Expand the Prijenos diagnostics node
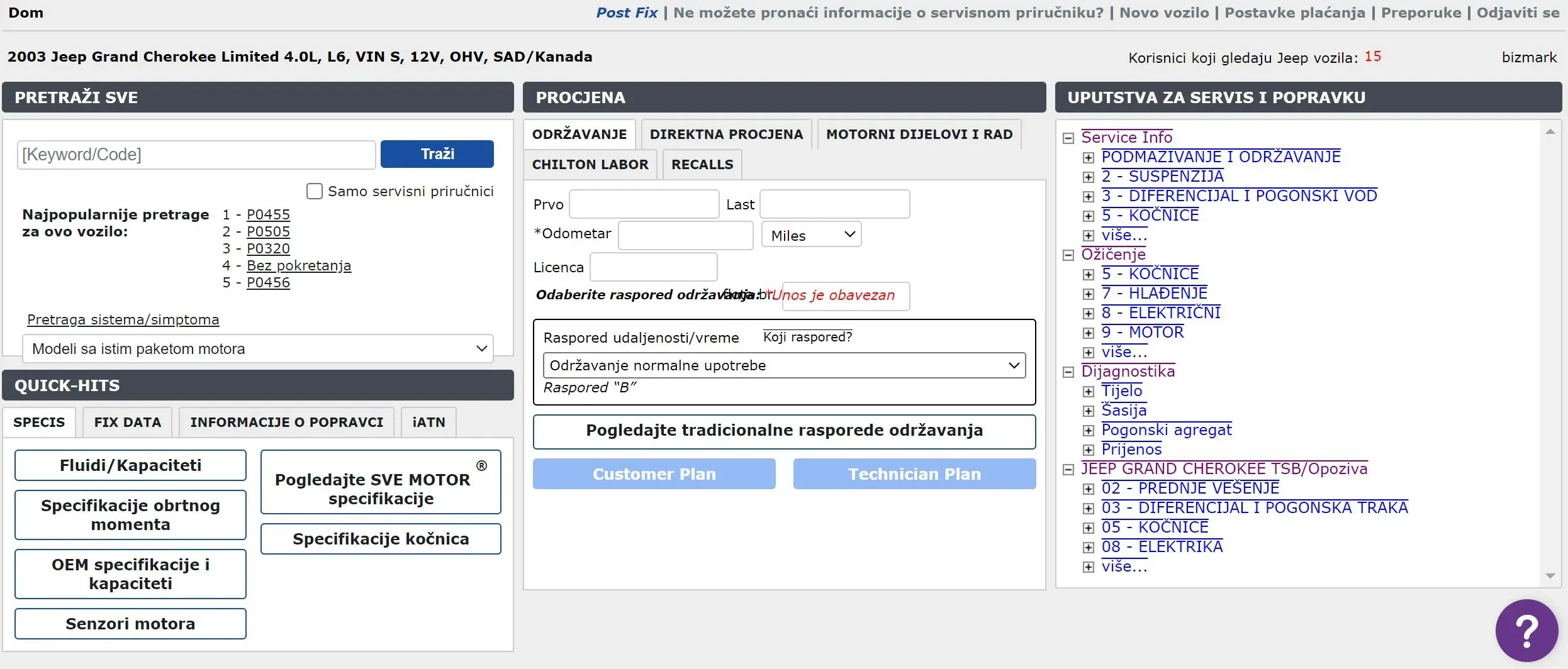The image size is (1568, 669). [1089, 450]
